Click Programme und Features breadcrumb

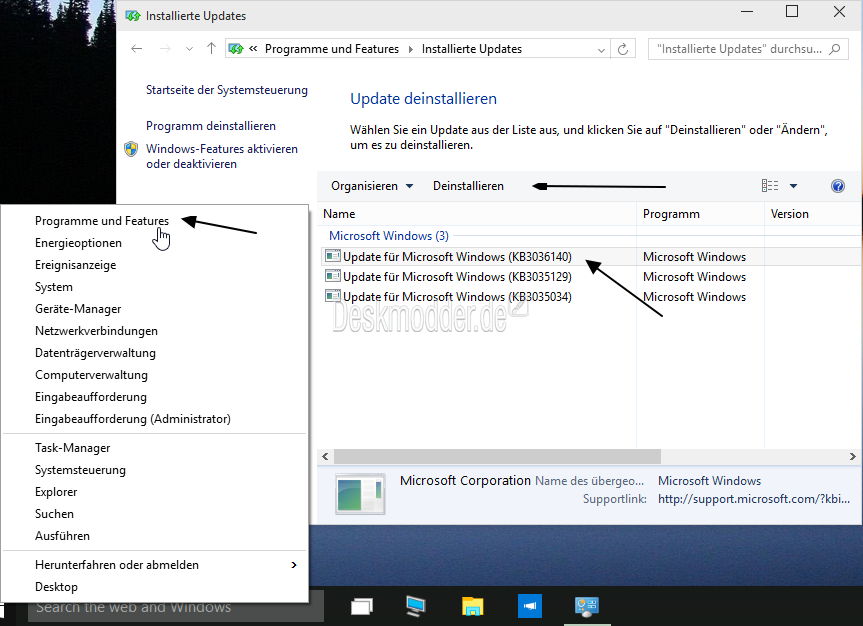click(x=331, y=49)
